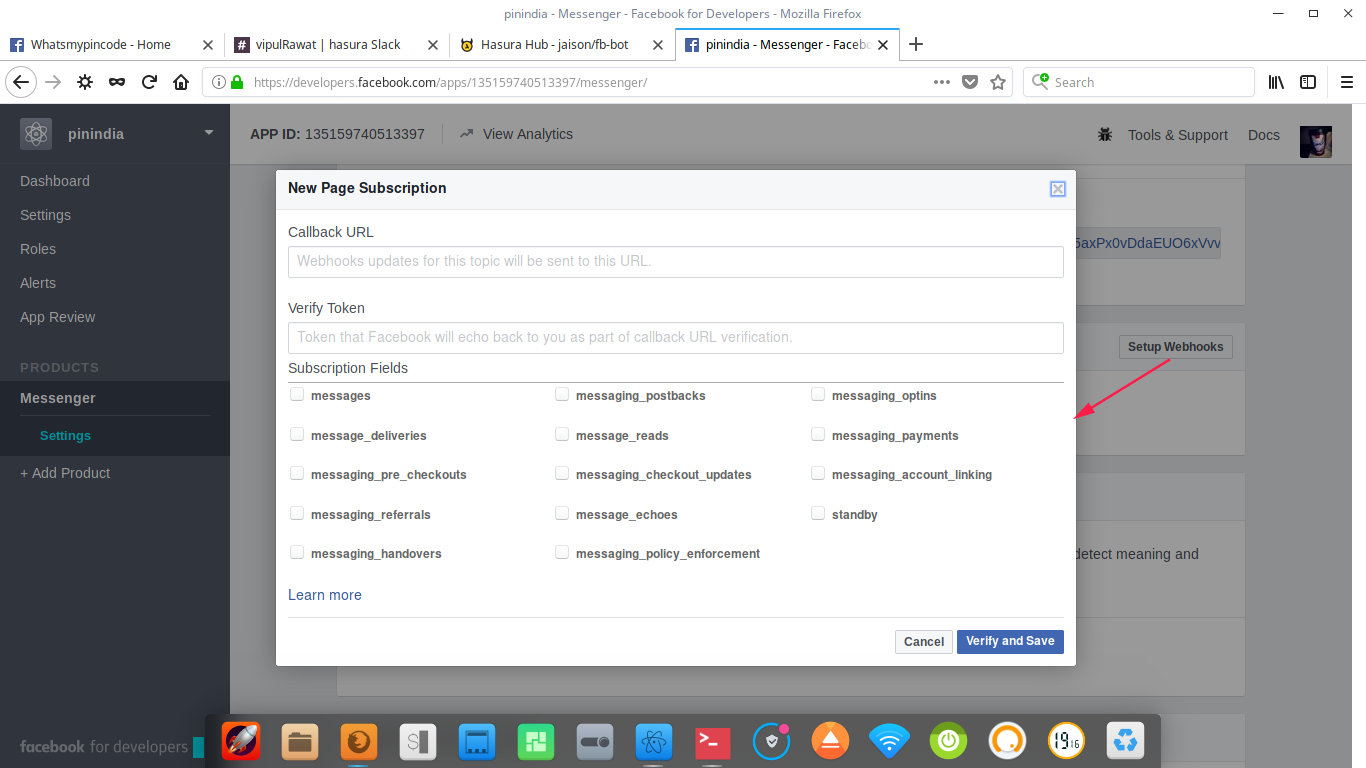The height and width of the screenshot is (768, 1366).
Task: Click the gear icon in Firefox toolbar
Action: click(x=85, y=82)
